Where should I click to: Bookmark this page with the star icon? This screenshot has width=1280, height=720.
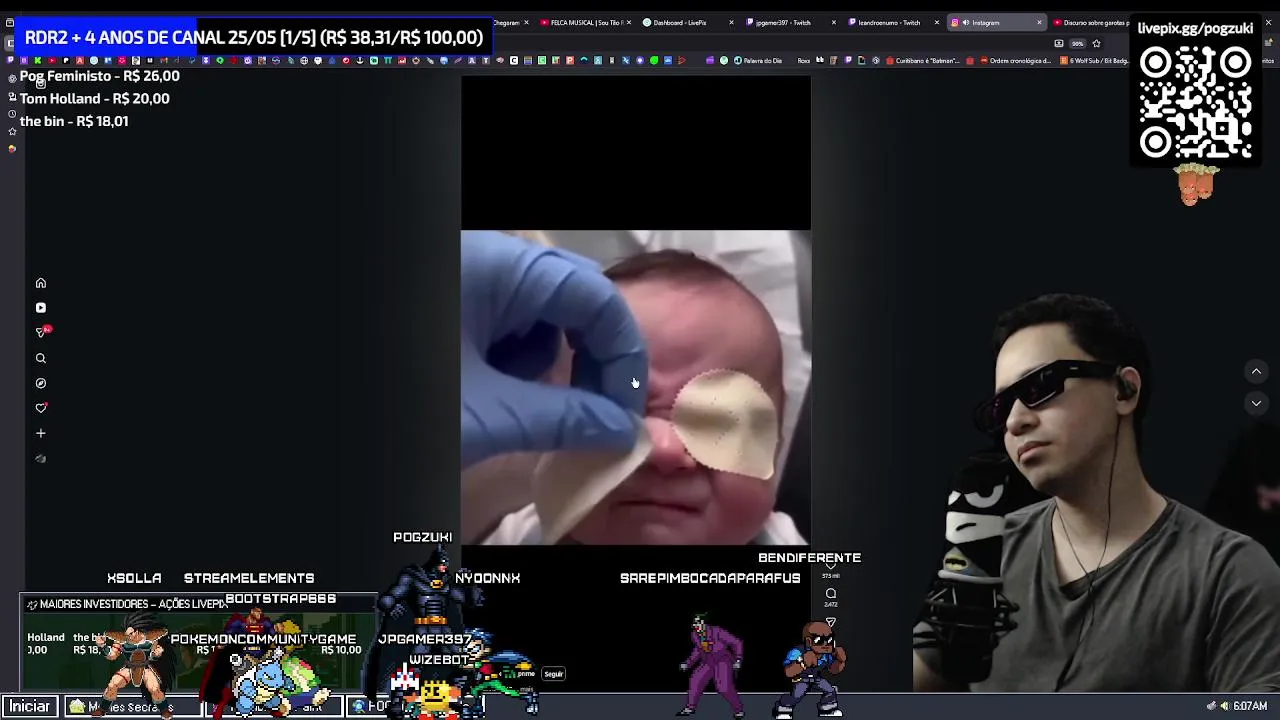pos(1096,43)
